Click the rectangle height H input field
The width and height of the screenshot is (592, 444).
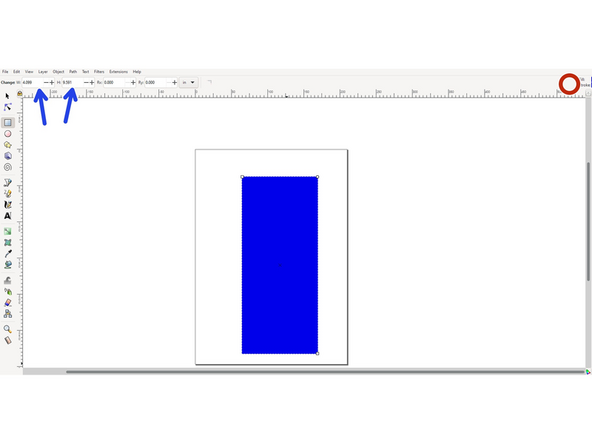tap(72, 82)
